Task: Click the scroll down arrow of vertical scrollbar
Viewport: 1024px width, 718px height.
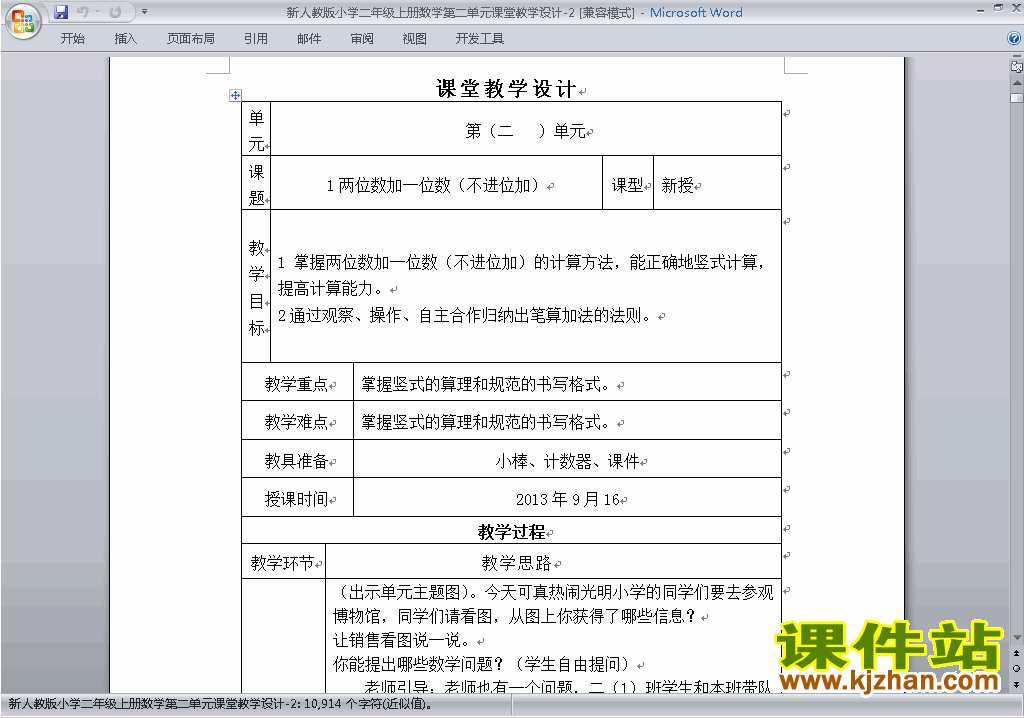Action: (1017, 637)
